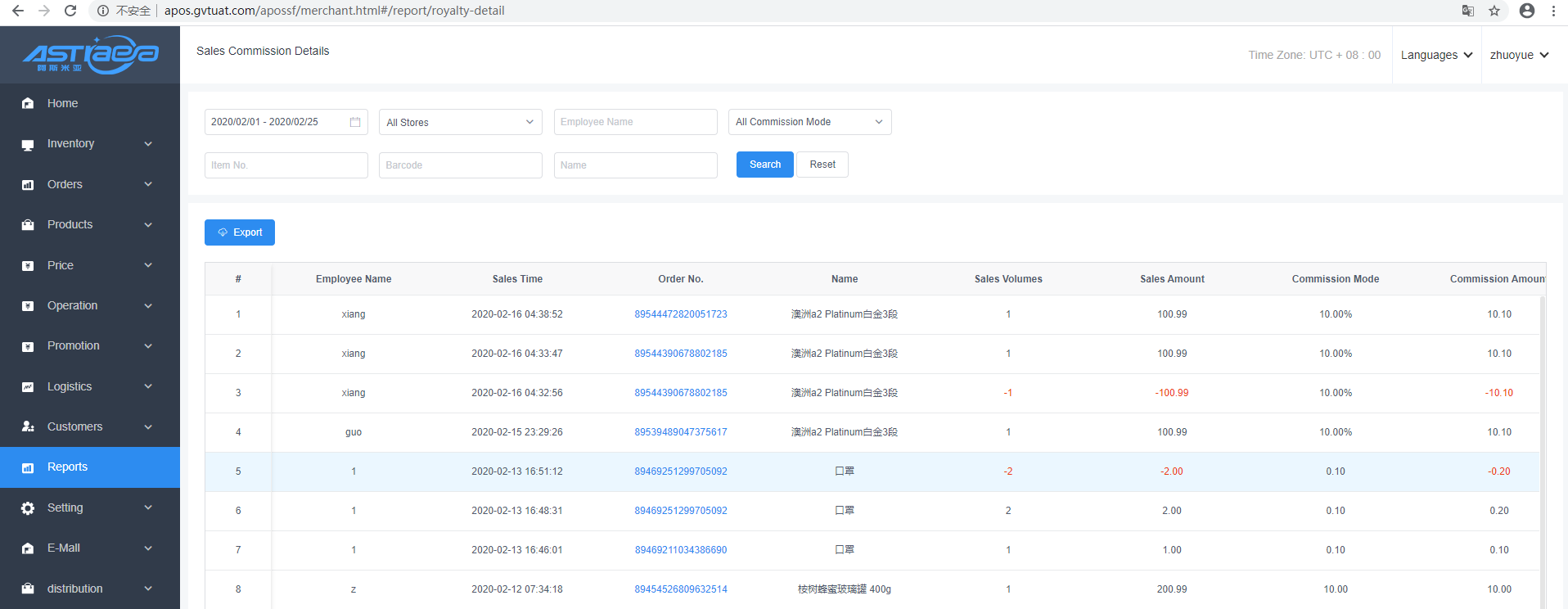
Task: Click the calendar icon in date range field
Action: 355,122
